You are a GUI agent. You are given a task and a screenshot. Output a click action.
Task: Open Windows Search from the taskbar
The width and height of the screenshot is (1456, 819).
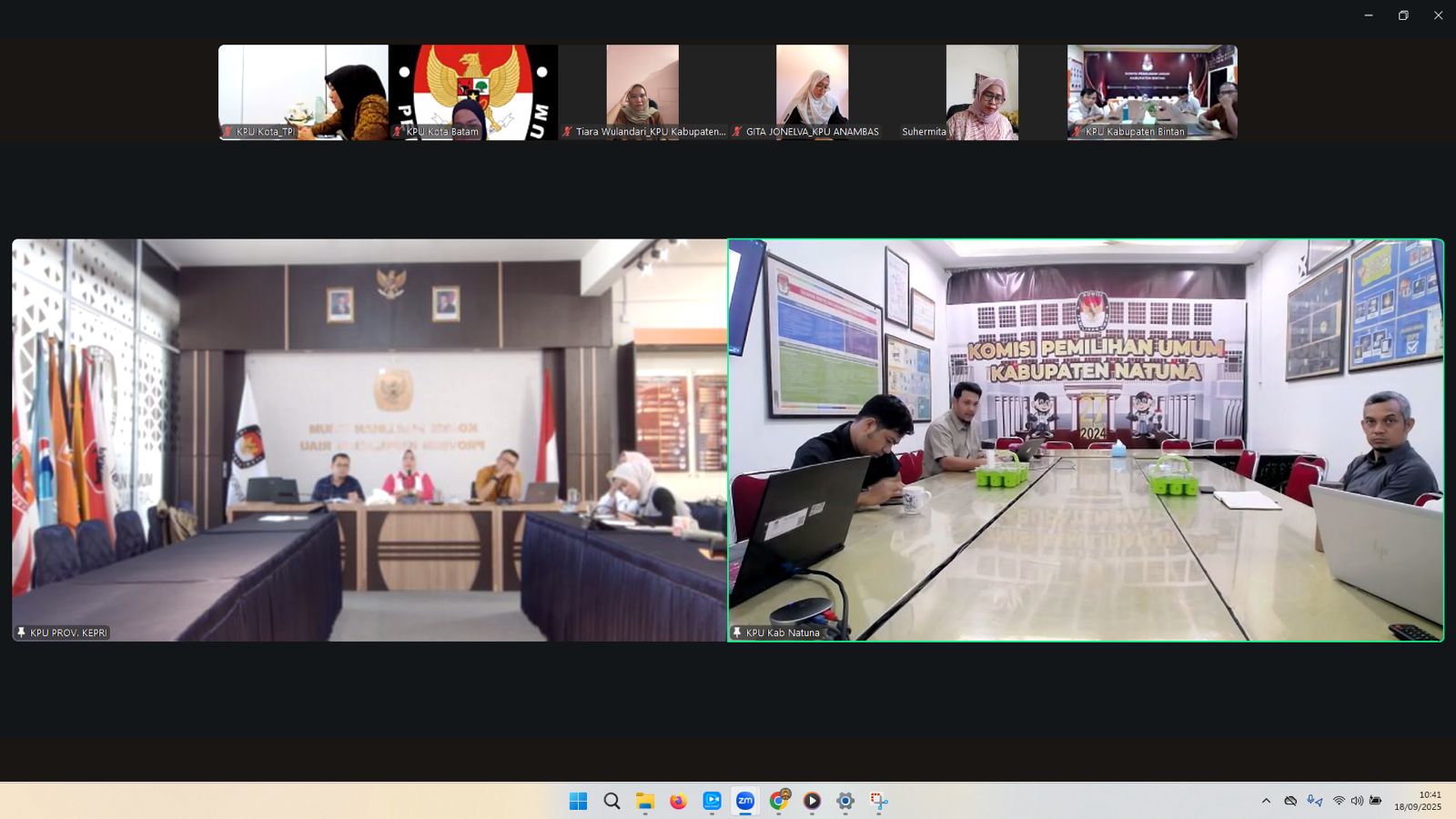coord(612,801)
